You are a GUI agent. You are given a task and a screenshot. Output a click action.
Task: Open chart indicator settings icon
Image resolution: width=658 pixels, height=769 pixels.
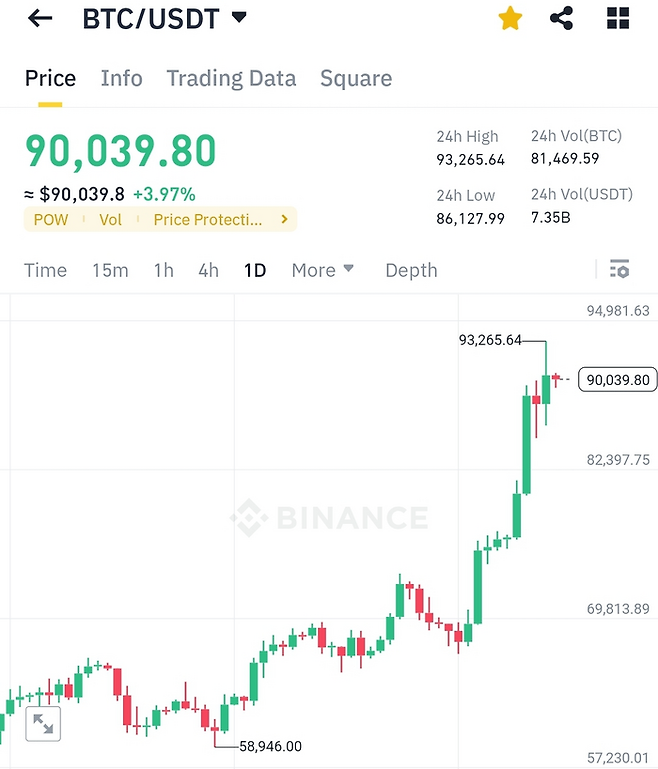tap(619, 269)
